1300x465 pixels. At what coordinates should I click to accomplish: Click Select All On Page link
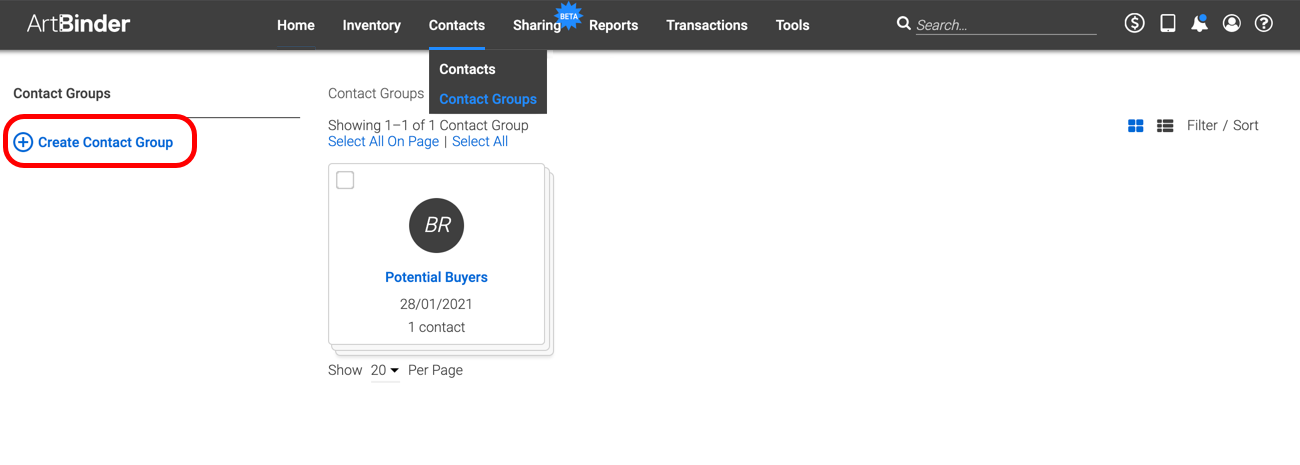[x=384, y=142]
